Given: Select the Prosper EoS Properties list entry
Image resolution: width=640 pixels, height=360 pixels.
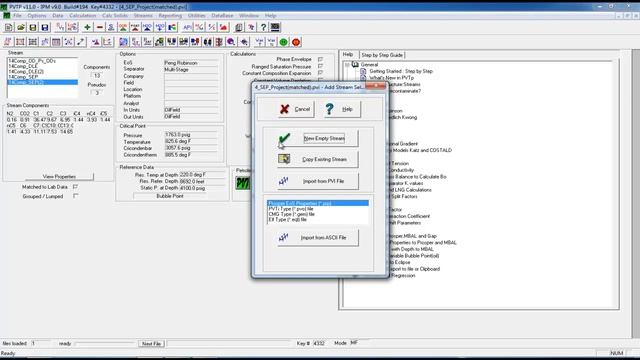Looking at the screenshot, I should pos(318,203).
